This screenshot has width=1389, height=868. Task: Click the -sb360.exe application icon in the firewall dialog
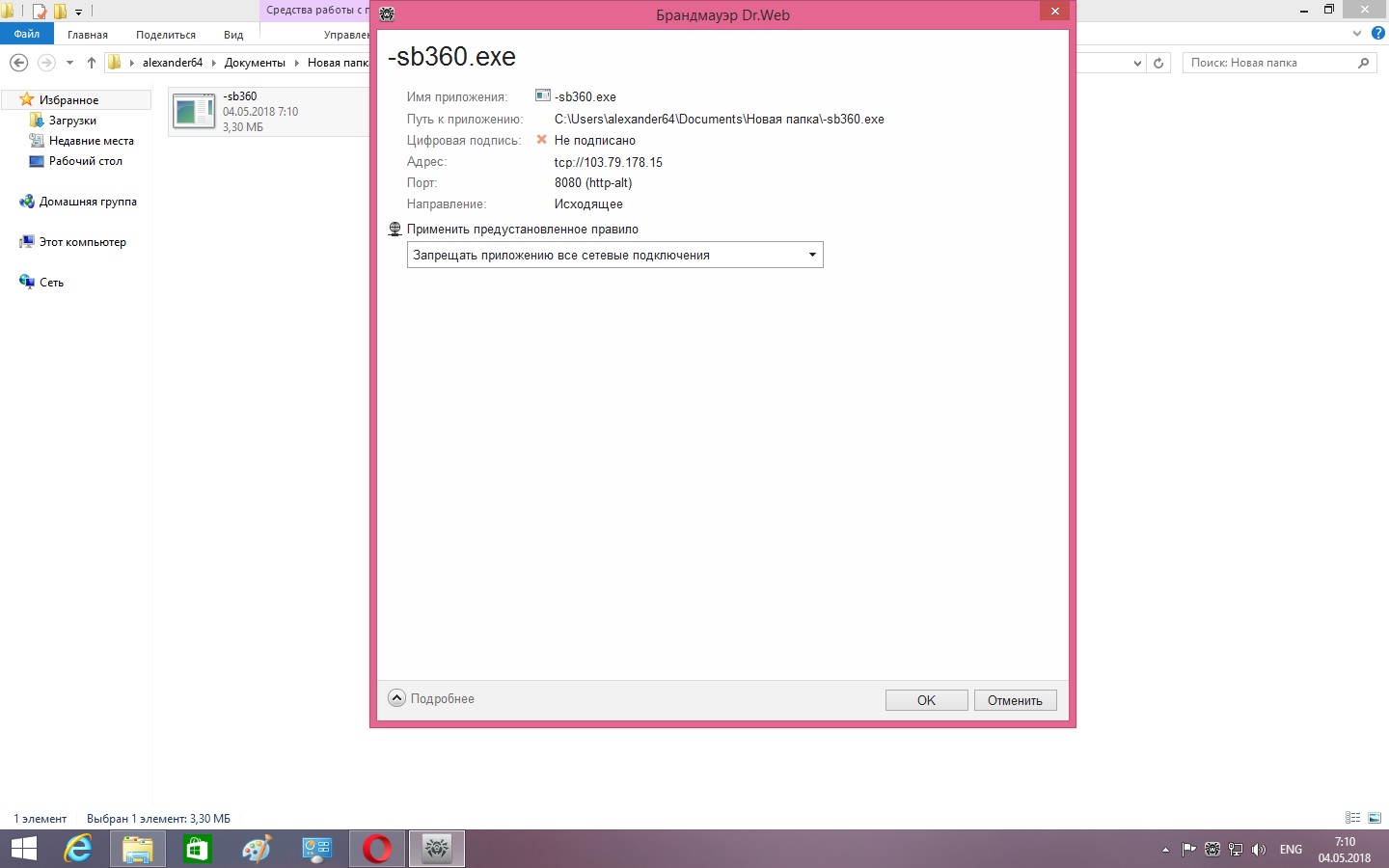(x=543, y=96)
